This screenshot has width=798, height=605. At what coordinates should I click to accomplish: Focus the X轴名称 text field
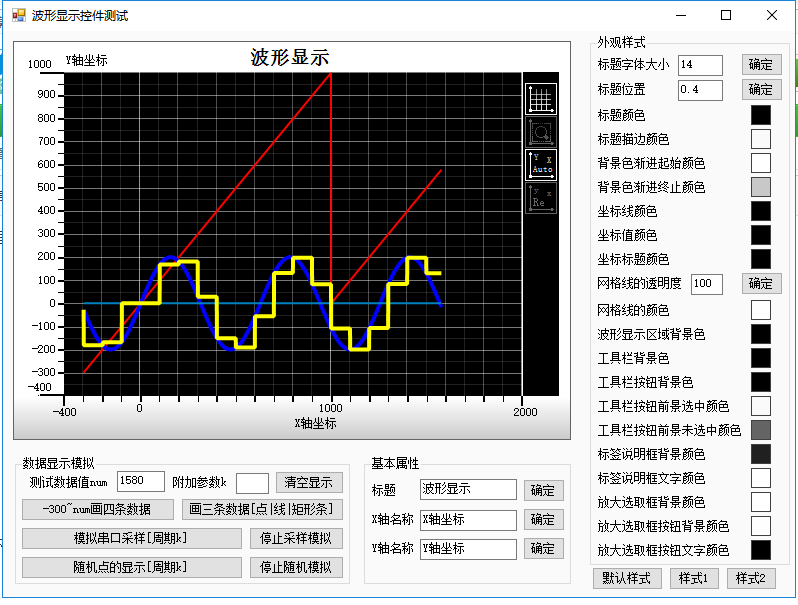tap(468, 520)
